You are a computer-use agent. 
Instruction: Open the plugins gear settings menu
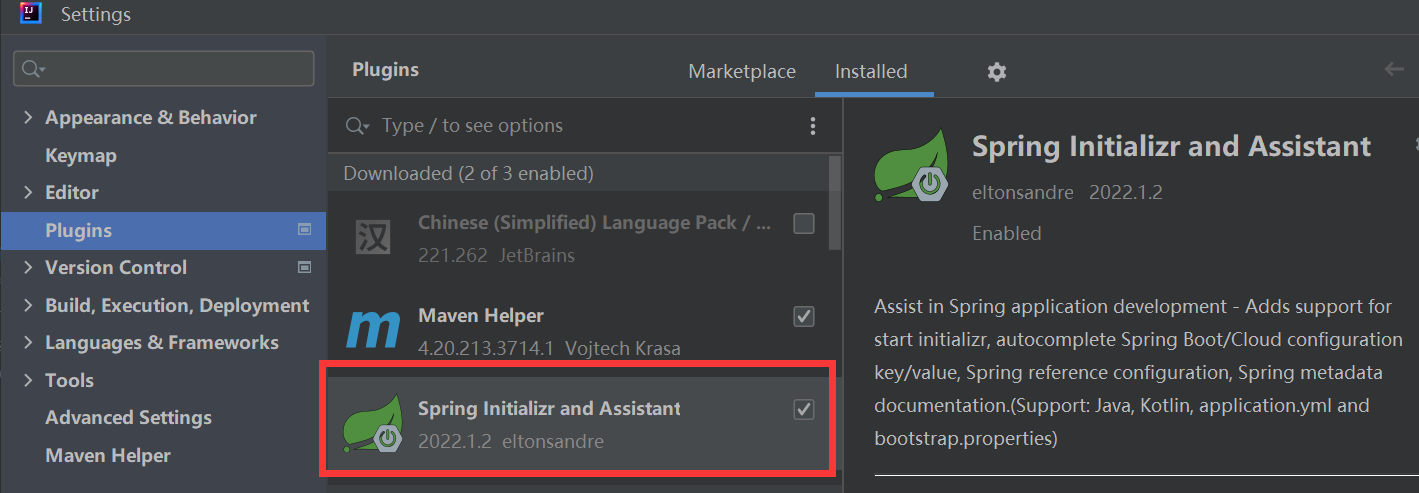click(996, 72)
